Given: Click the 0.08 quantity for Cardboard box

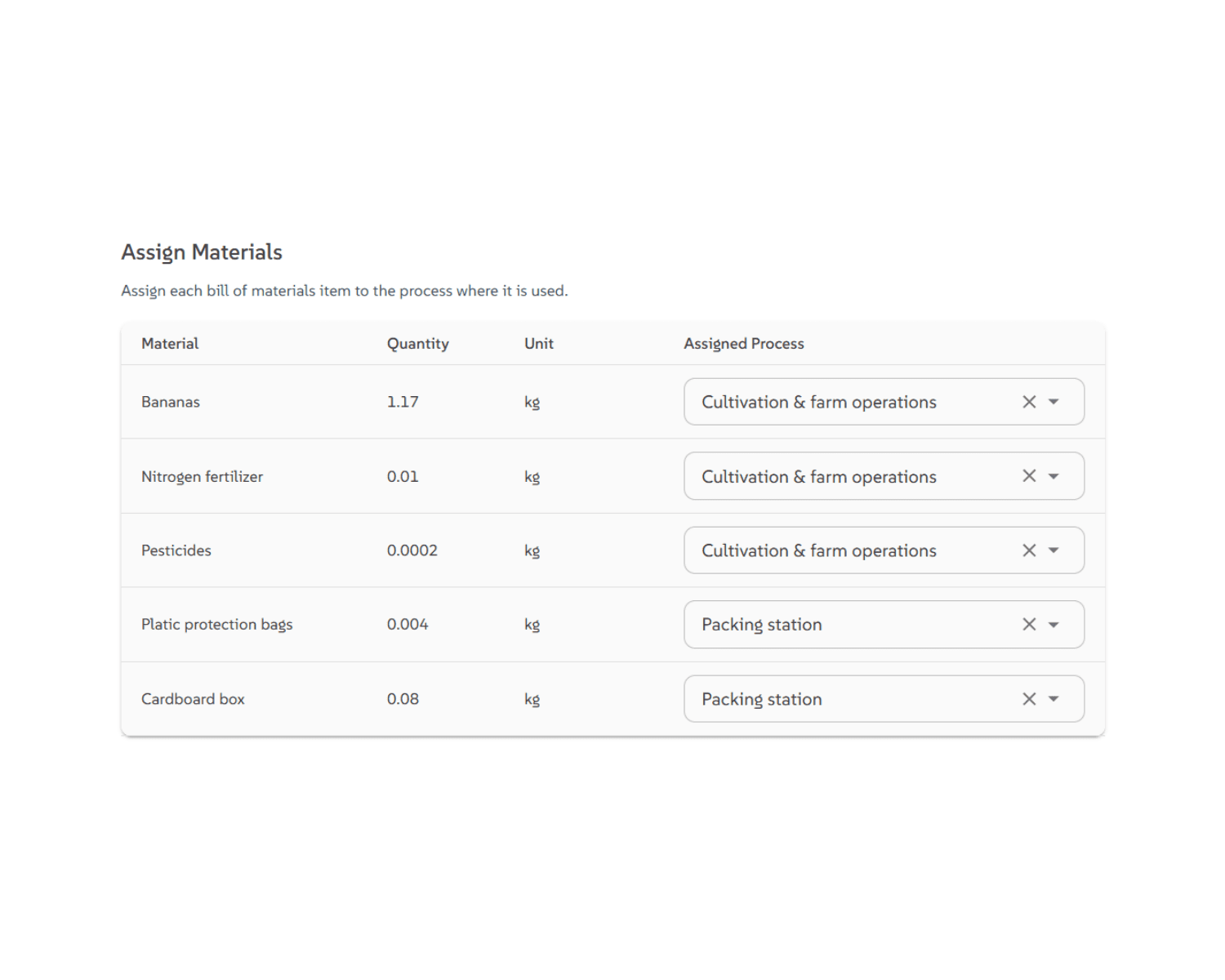Looking at the screenshot, I should coord(403,699).
